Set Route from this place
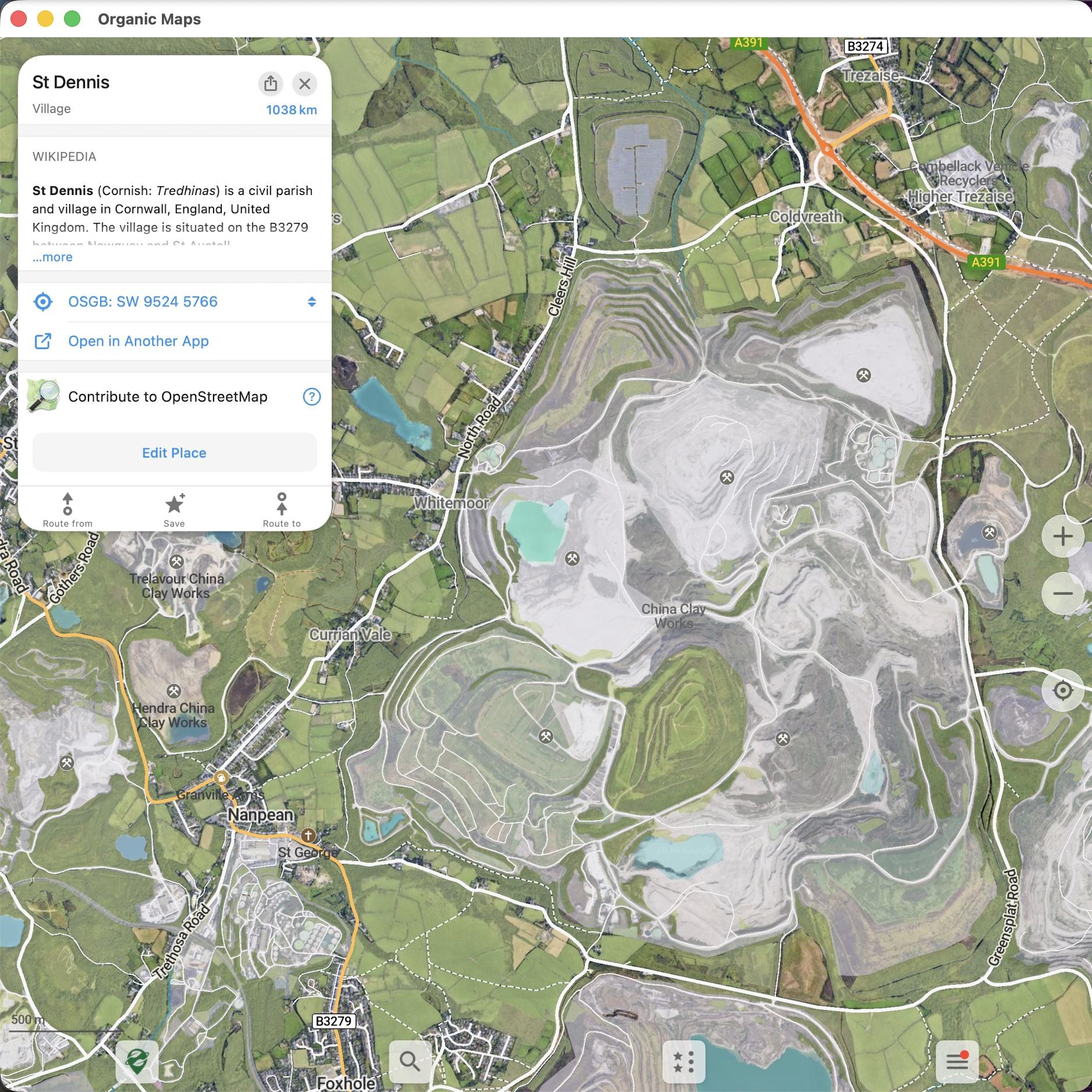 [x=68, y=510]
